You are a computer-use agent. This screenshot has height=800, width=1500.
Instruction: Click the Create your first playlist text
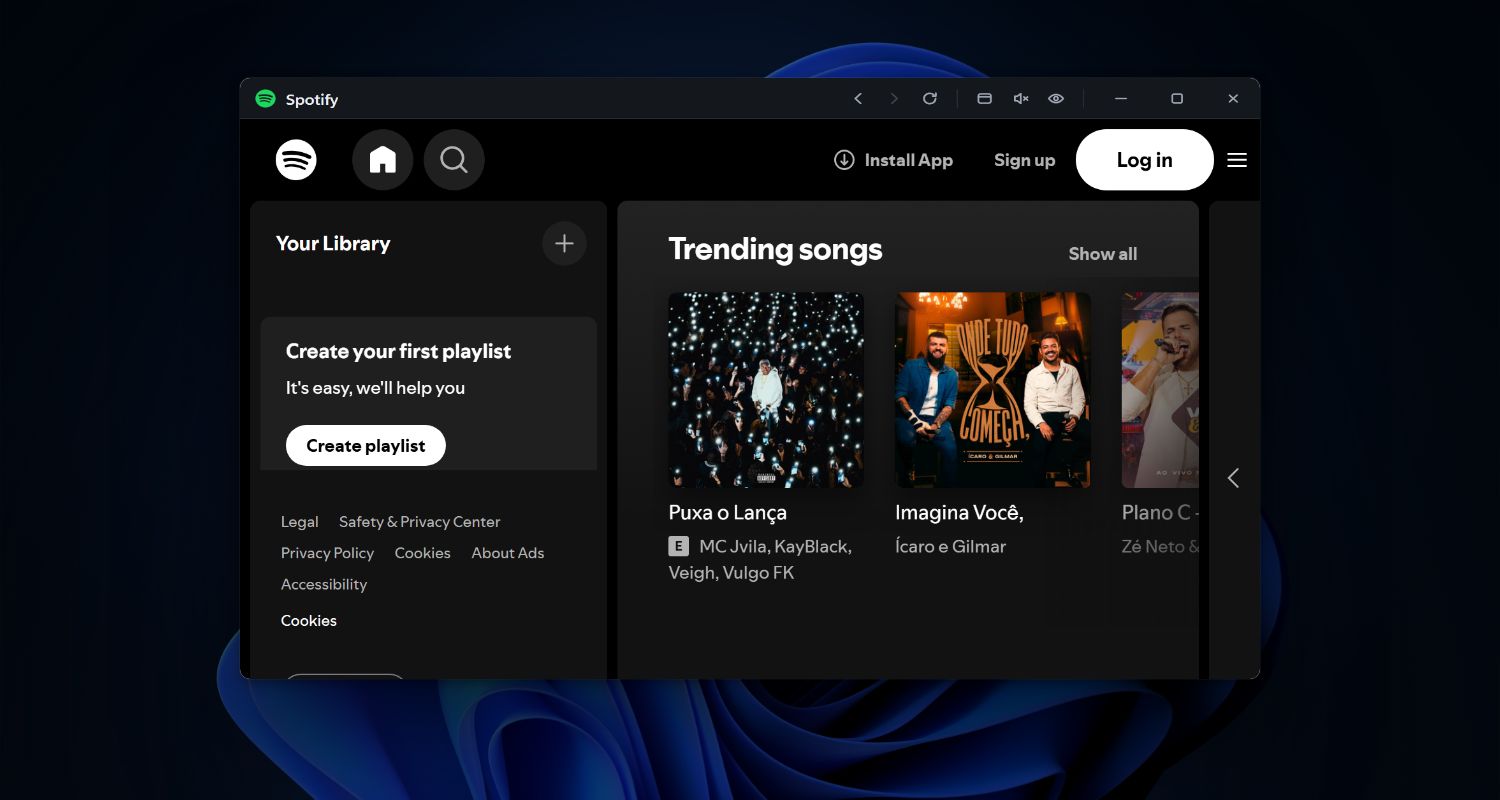tap(398, 352)
